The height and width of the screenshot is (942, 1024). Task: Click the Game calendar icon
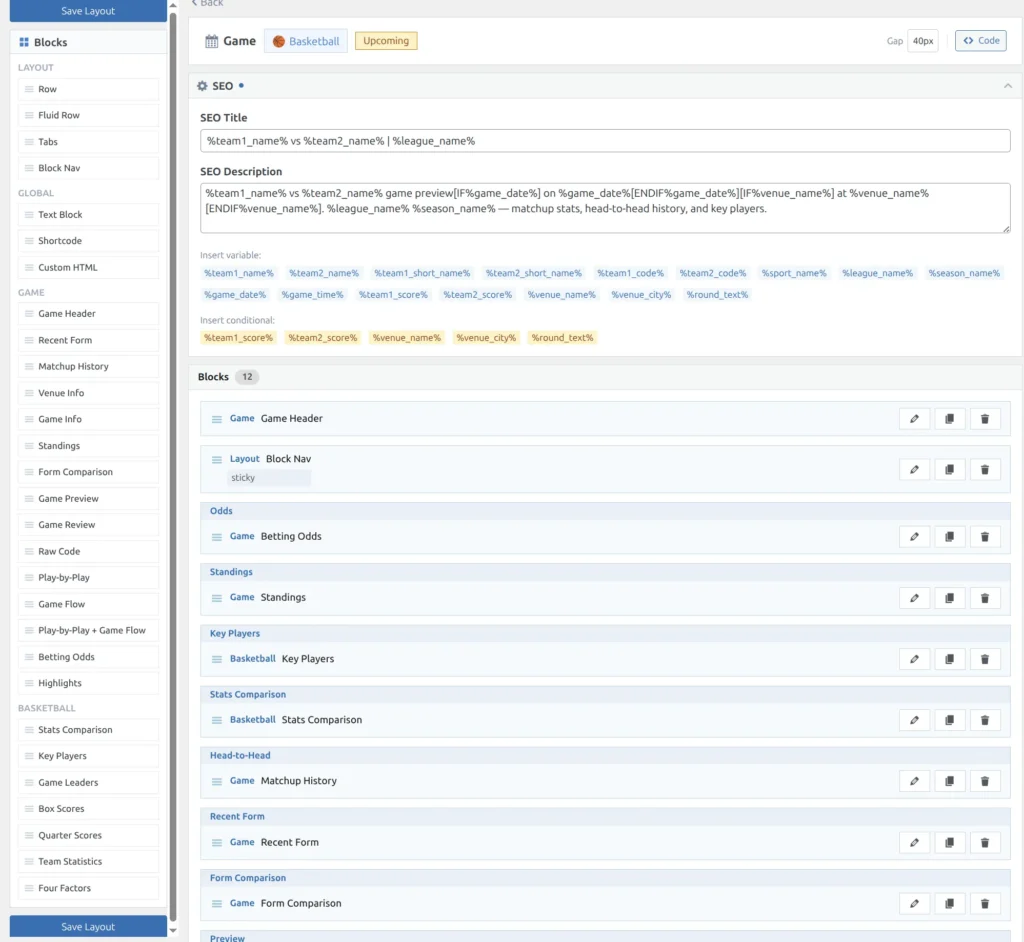tap(212, 41)
